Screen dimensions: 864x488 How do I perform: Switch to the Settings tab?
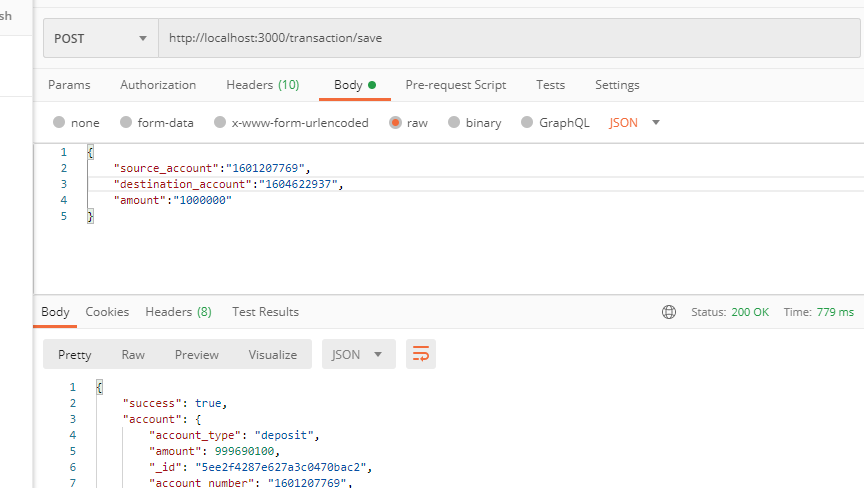pyautogui.click(x=617, y=85)
